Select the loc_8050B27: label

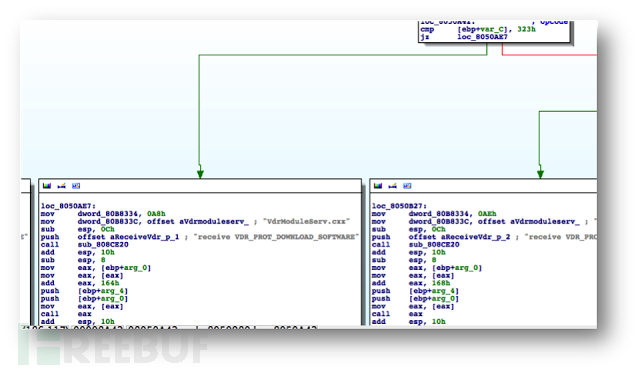[x=399, y=206]
